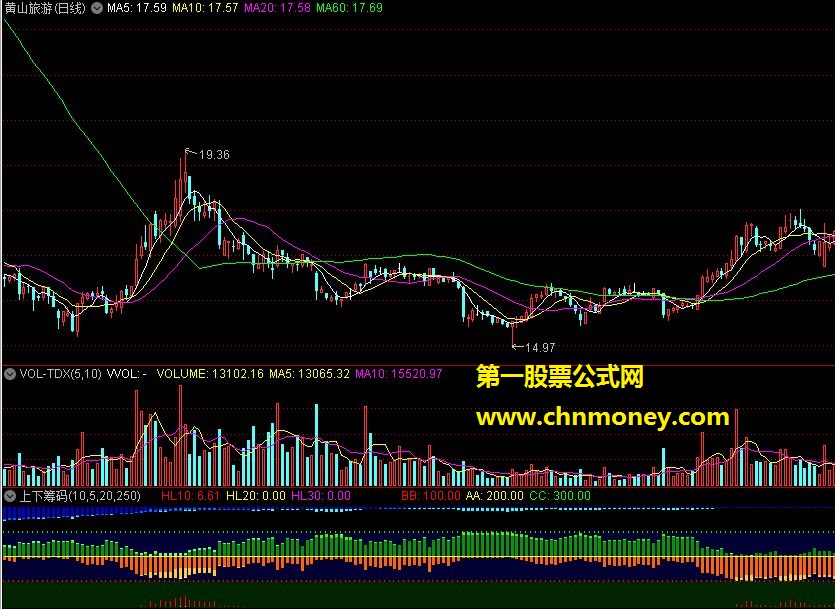Click the VOLUME: 13102.16 value
835x609 pixels.
pos(210,374)
